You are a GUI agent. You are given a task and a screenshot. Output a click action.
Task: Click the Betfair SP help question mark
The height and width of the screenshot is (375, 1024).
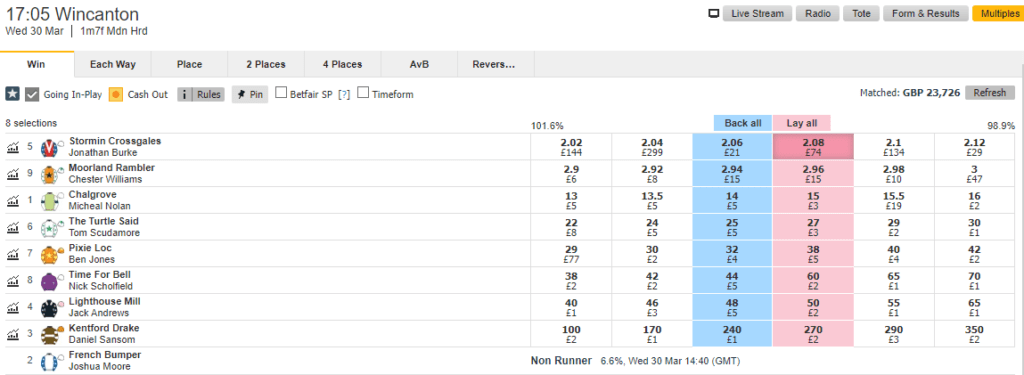pos(344,94)
